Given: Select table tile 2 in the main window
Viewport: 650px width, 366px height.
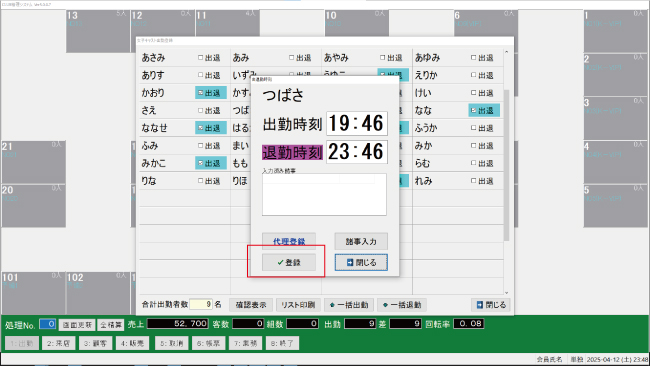Looking at the screenshot, I should pyautogui.click(x=616, y=75).
